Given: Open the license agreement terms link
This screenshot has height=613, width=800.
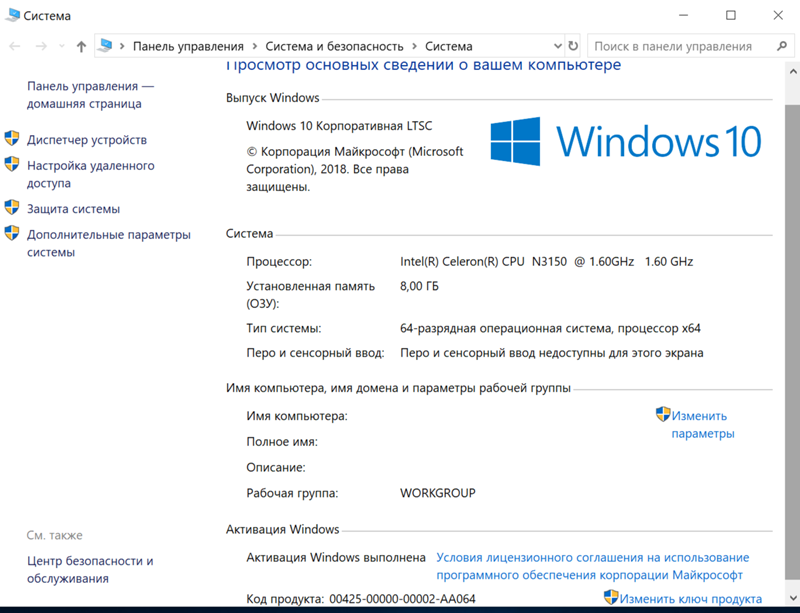Looking at the screenshot, I should 593,566.
